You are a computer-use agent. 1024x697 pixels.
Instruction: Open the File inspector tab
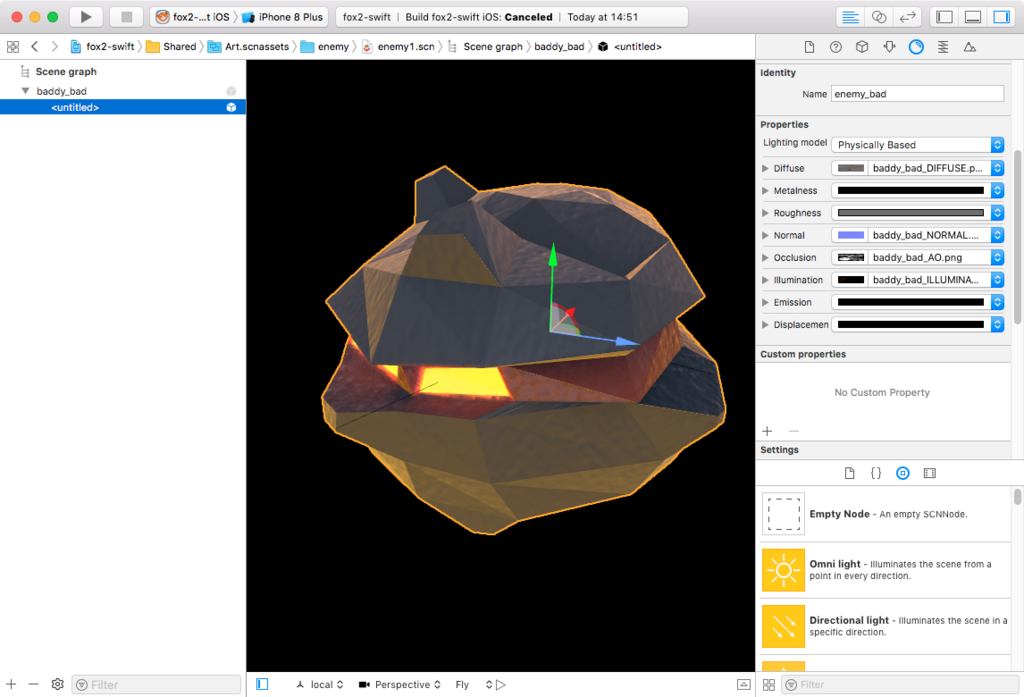tap(809, 47)
